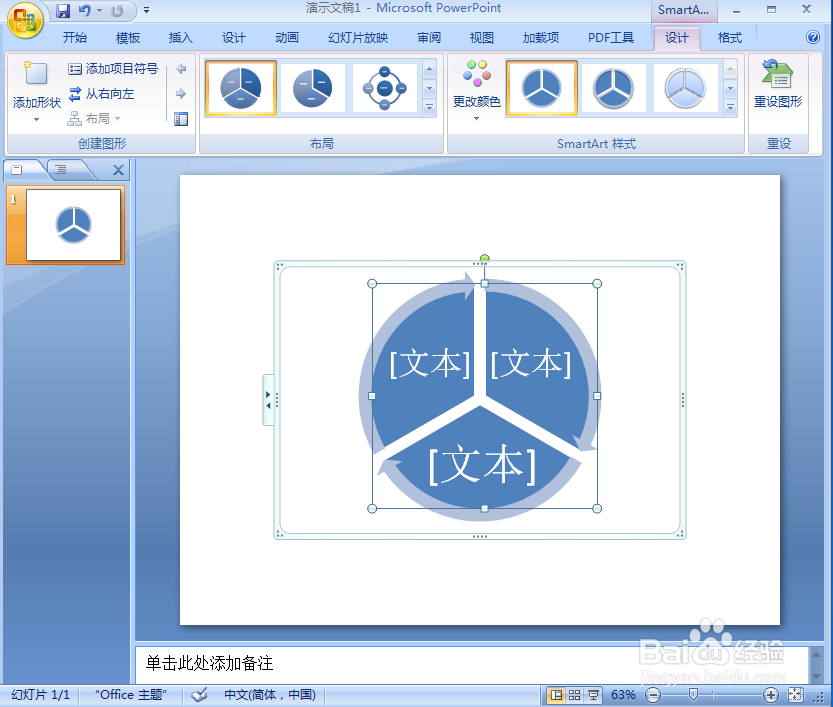Screen dimensions: 833x707
Task: Save the presentation via floppy icon
Action: pyautogui.click(x=63, y=10)
